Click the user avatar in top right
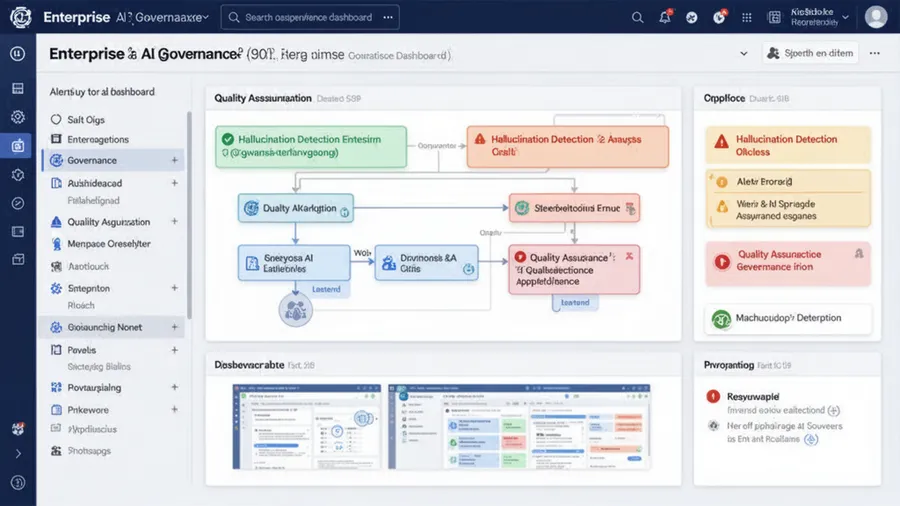The width and height of the screenshot is (900, 506). click(876, 17)
